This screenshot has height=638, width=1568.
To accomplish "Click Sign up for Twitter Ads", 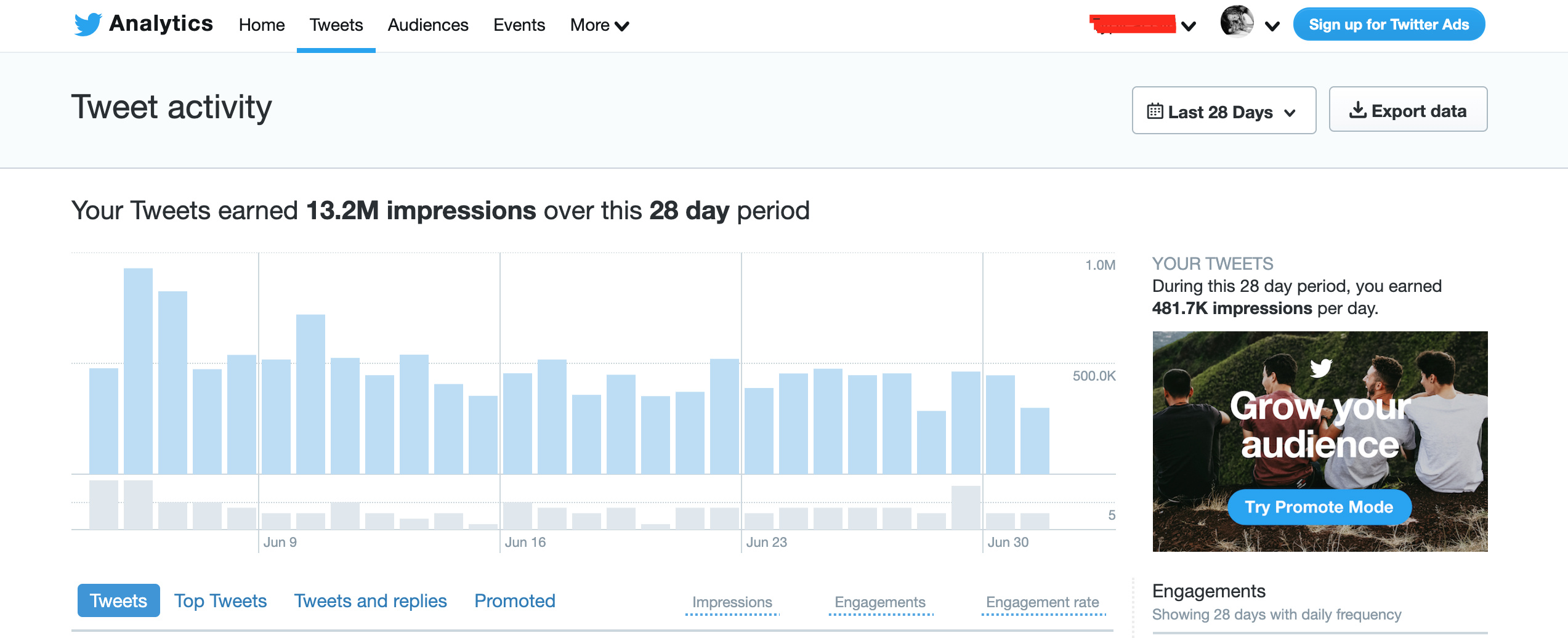I will [1389, 25].
